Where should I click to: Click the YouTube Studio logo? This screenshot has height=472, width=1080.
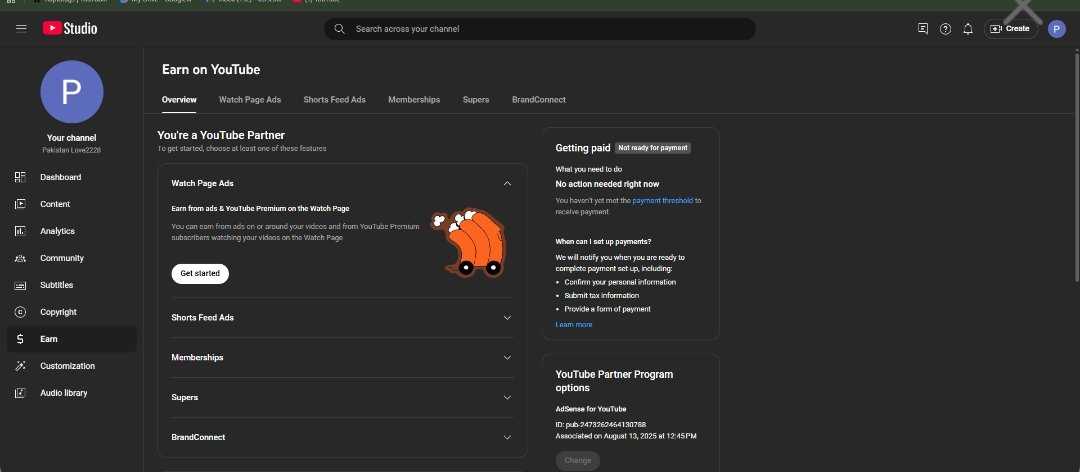point(70,28)
